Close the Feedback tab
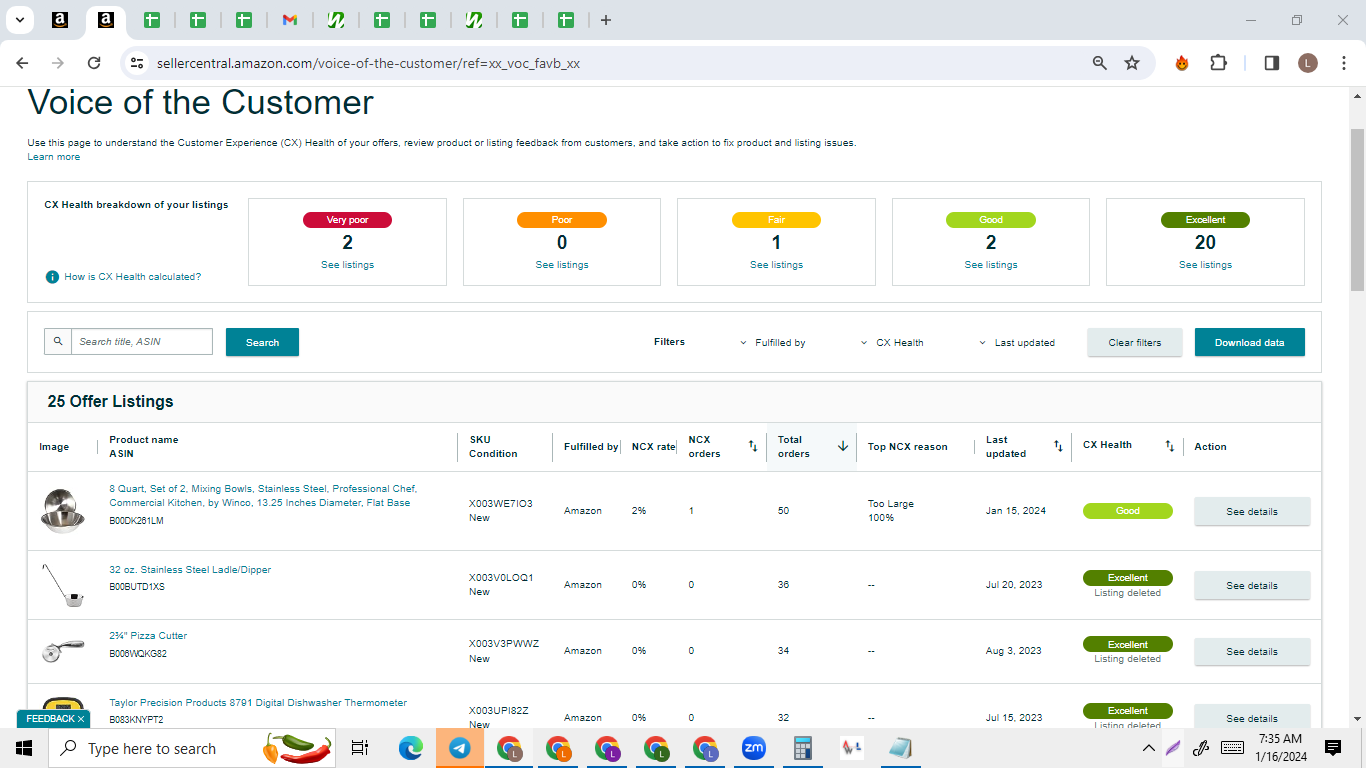 [x=81, y=719]
